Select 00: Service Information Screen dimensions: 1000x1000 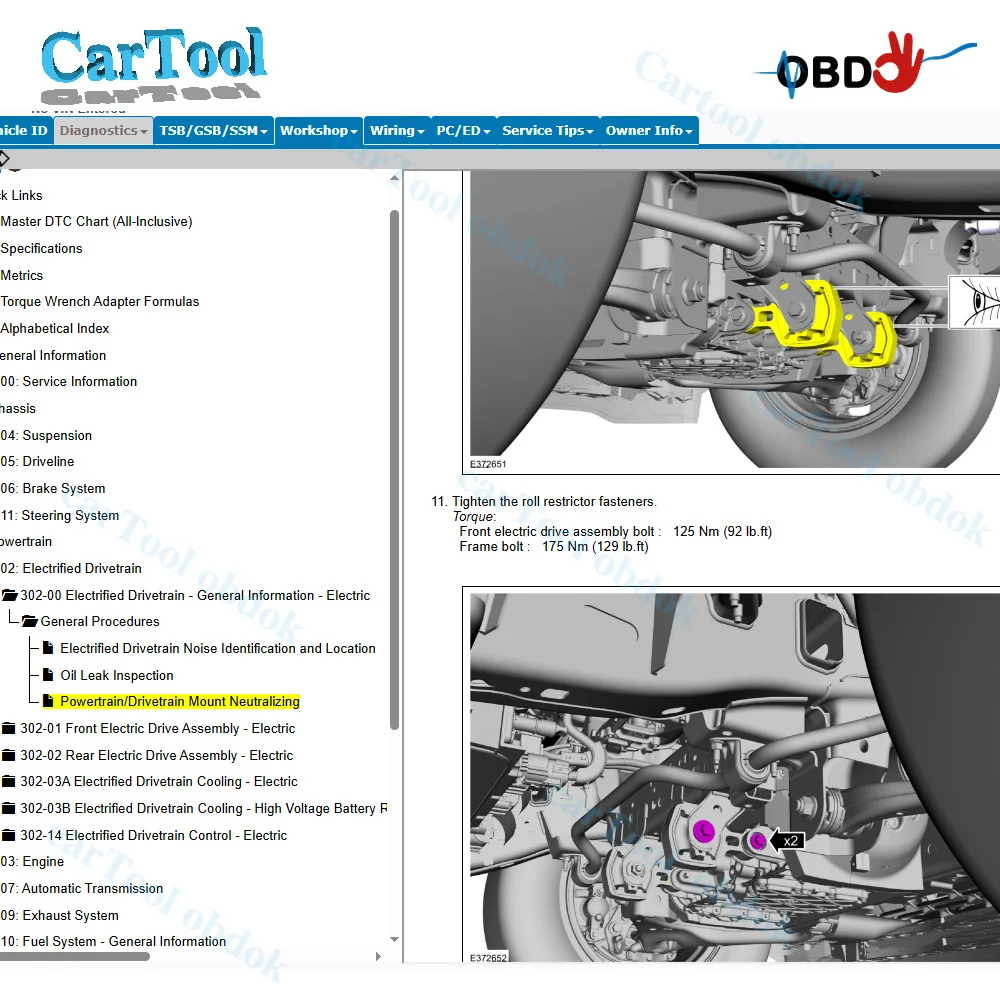(x=69, y=381)
